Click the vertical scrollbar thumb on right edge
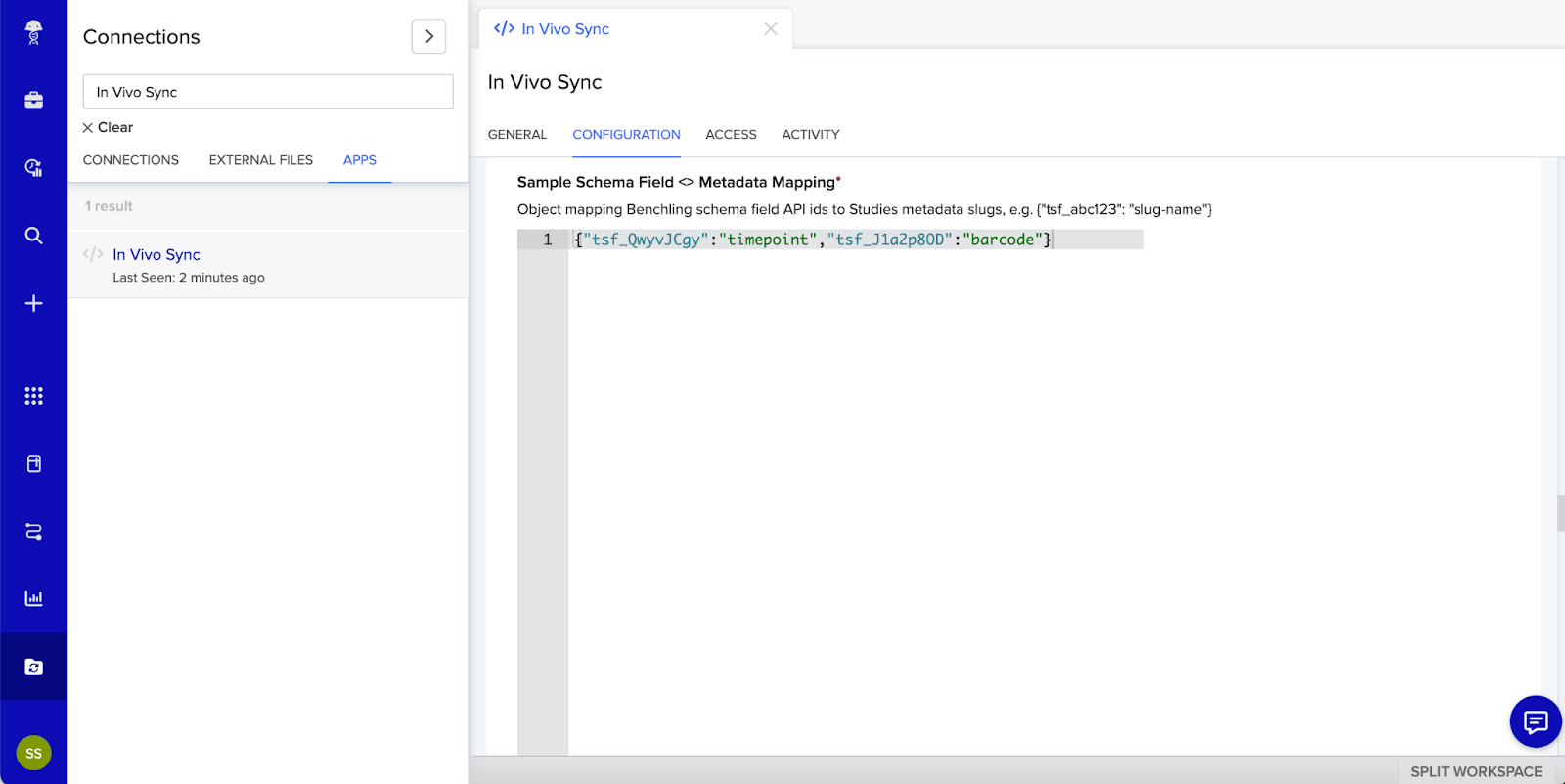 pos(1561,513)
